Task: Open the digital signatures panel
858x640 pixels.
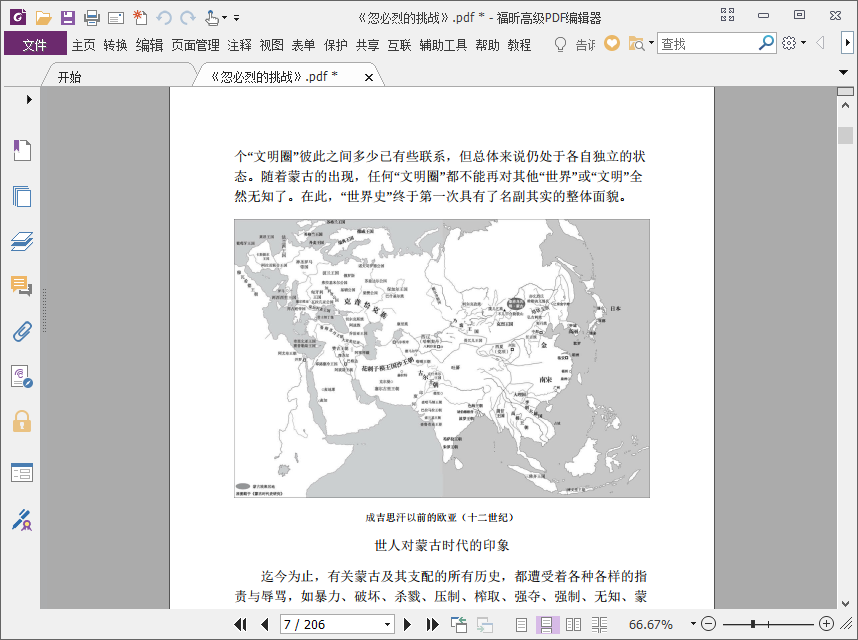Action: [22, 377]
